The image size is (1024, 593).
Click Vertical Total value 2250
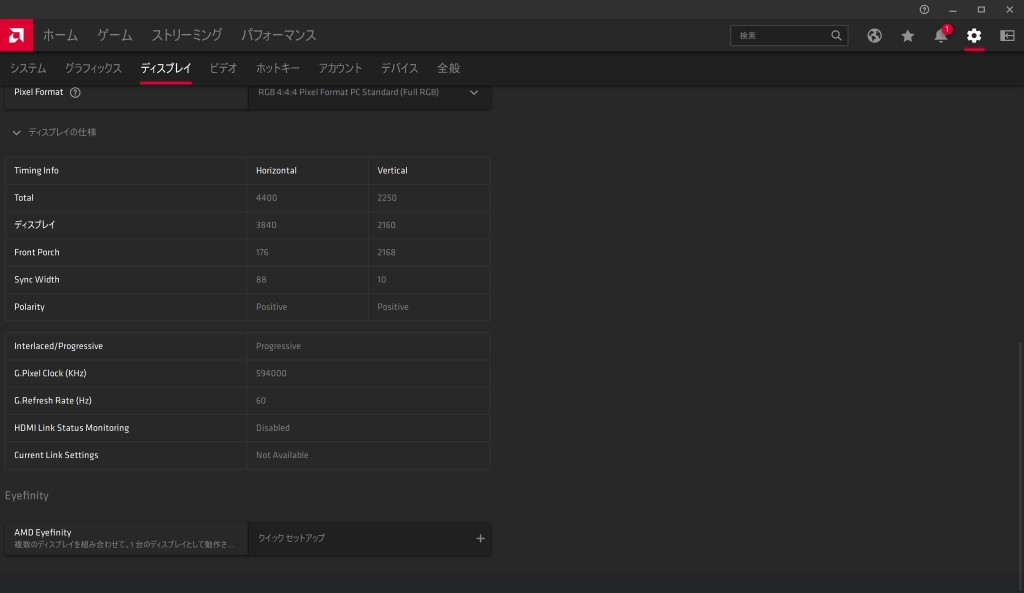[387, 198]
